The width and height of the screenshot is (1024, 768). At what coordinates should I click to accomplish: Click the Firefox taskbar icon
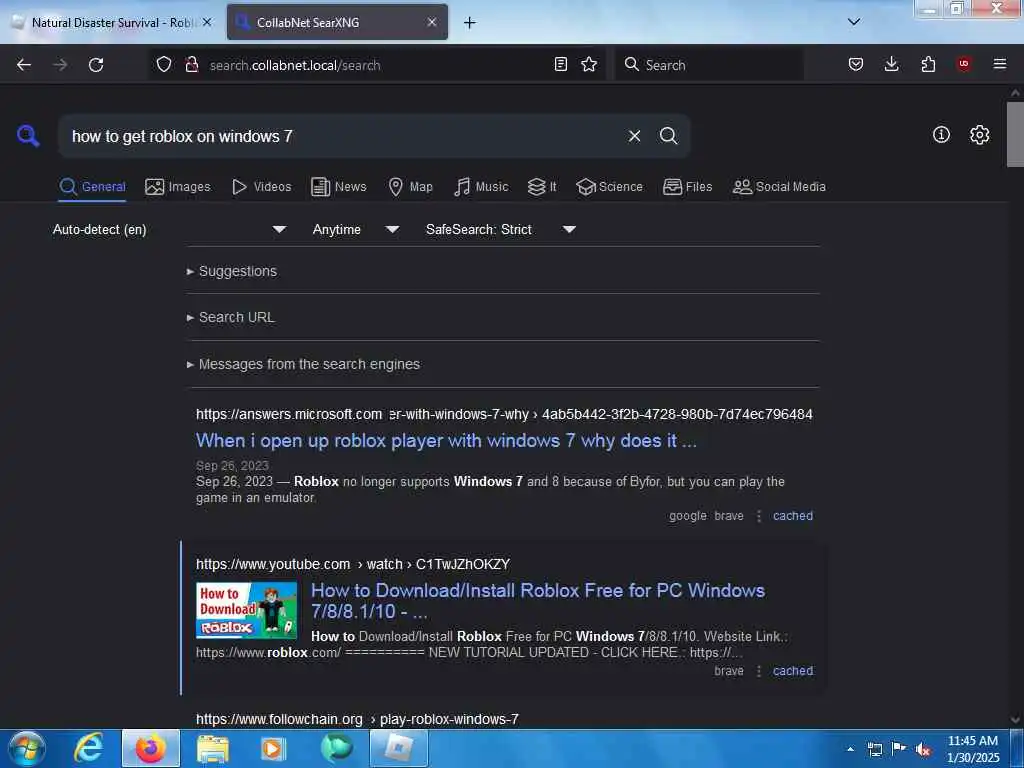tap(151, 748)
